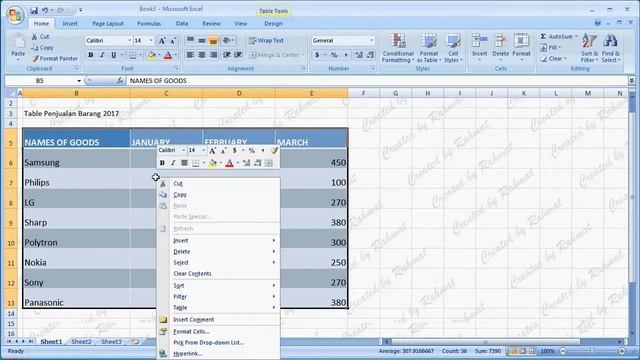Apply Percent Style in ribbon Number group
640x360 pixels.
click(334, 55)
